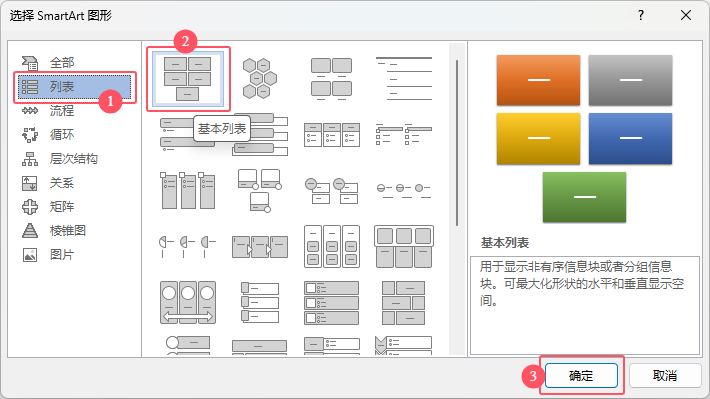Select the 列表 category
The height and width of the screenshot is (399, 710).
coord(74,87)
